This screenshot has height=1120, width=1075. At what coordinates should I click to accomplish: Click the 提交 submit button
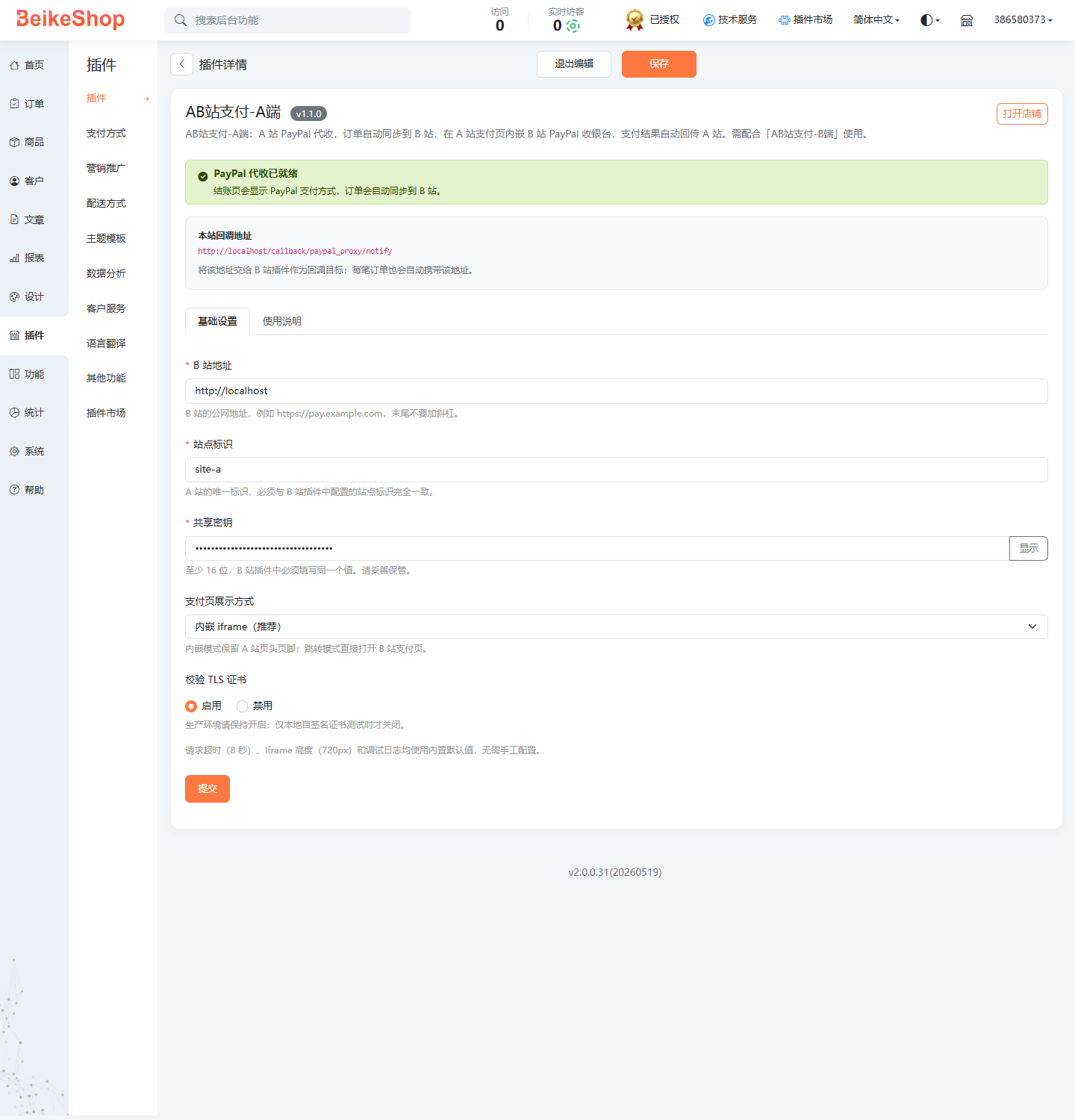208,788
